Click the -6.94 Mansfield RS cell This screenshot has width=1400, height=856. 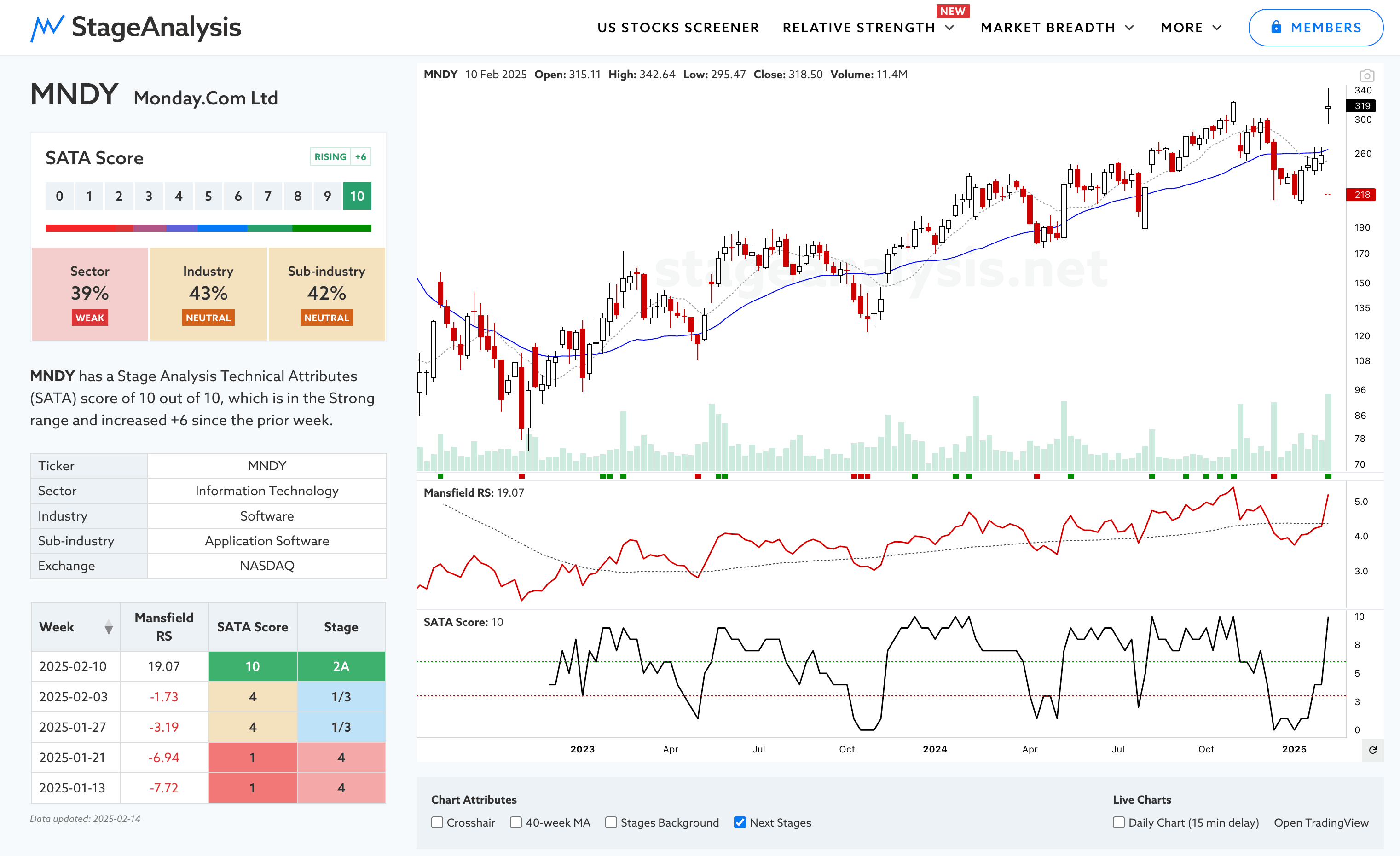pos(164,758)
